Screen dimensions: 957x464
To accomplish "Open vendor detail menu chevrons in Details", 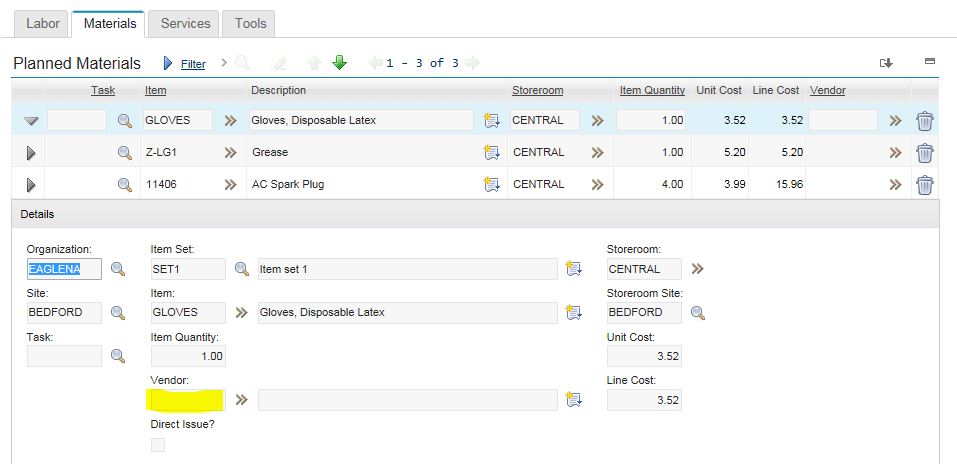I will pyautogui.click(x=241, y=401).
